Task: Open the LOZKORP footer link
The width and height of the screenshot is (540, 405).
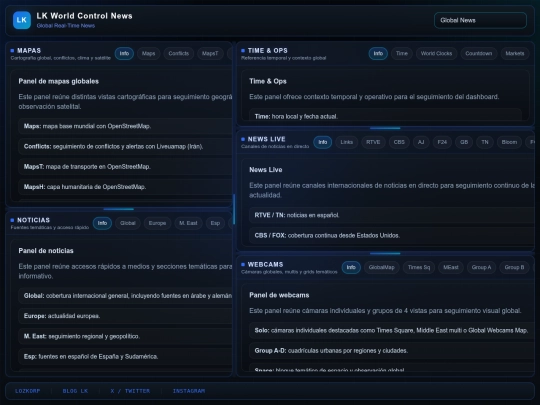Action: point(28,391)
